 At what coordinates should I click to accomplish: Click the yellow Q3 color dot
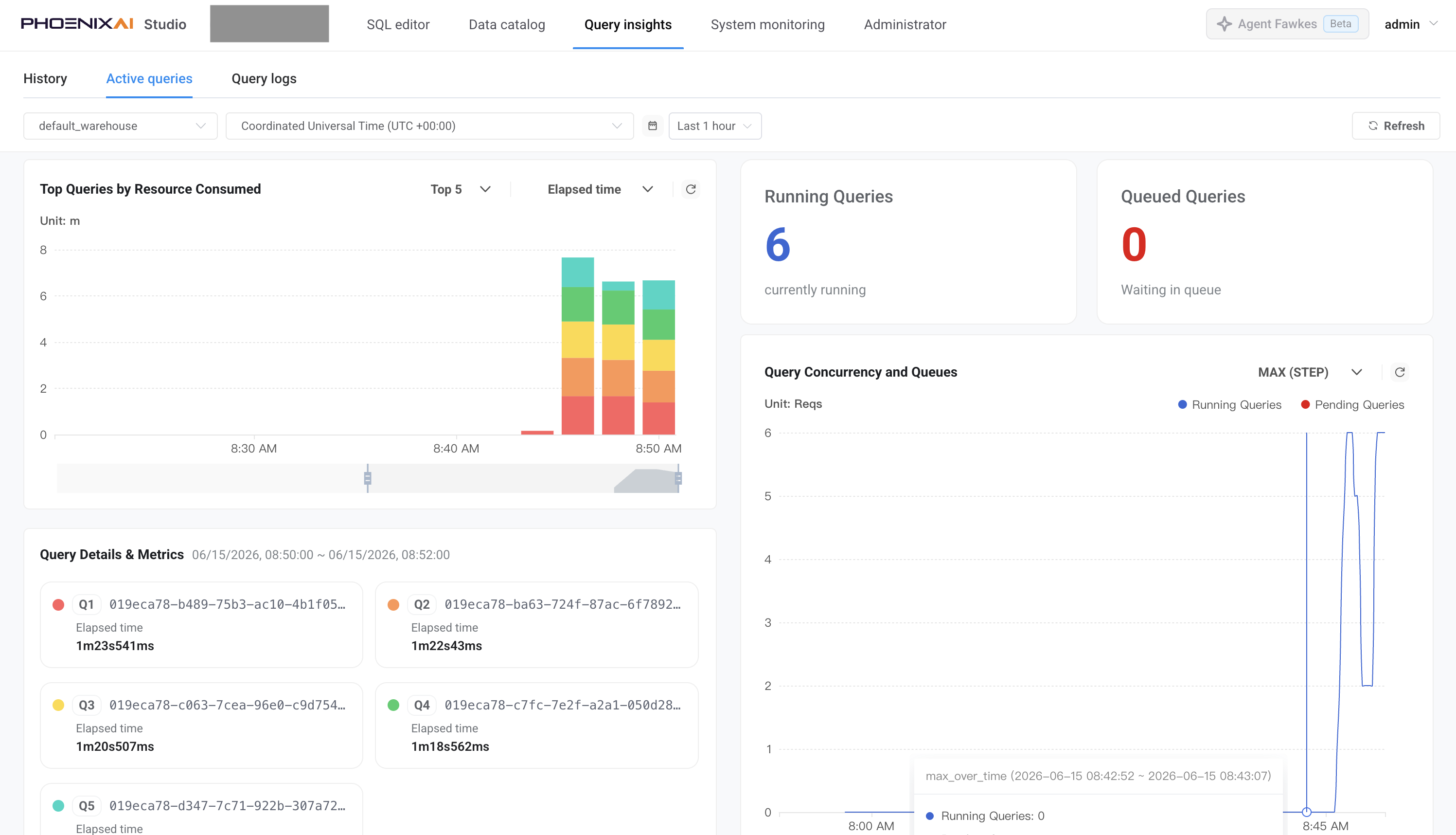[58, 705]
